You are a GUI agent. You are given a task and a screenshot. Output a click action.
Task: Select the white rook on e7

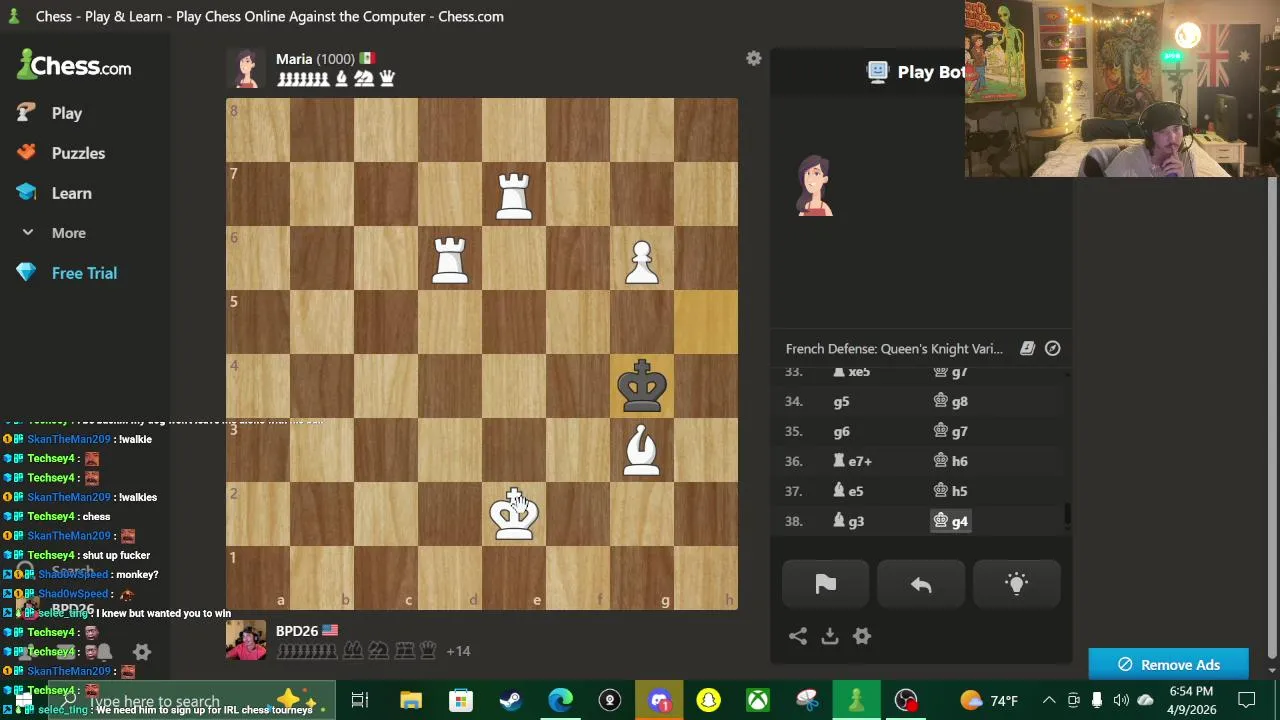[x=514, y=194]
